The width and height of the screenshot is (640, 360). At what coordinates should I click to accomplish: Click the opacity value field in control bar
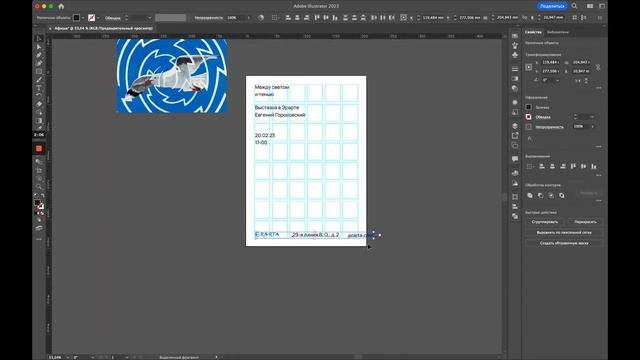click(236, 18)
